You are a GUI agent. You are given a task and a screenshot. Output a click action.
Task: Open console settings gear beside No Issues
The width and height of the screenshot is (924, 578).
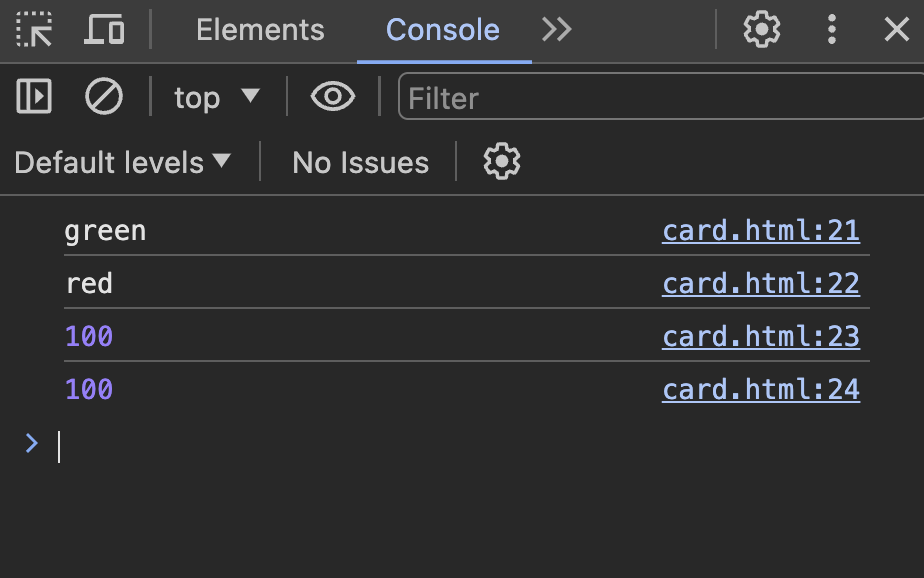pyautogui.click(x=502, y=162)
